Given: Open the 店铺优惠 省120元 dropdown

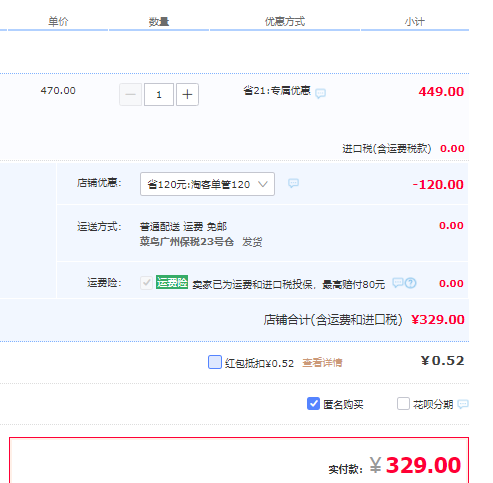Looking at the screenshot, I should (207, 184).
